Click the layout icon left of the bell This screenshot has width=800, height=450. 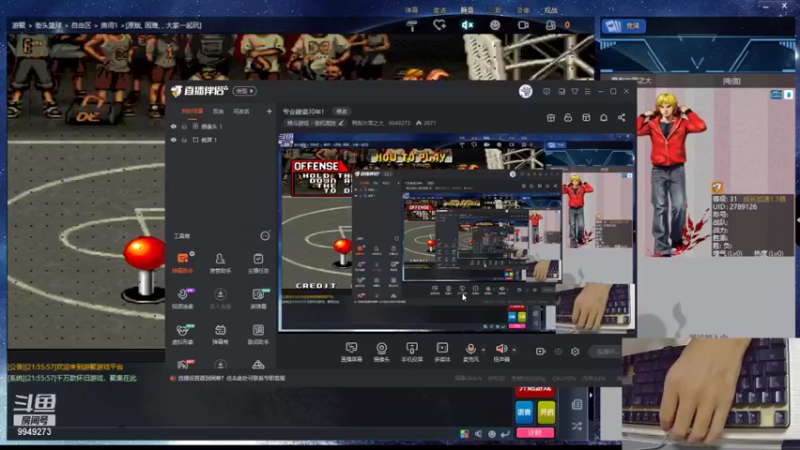coord(586,118)
